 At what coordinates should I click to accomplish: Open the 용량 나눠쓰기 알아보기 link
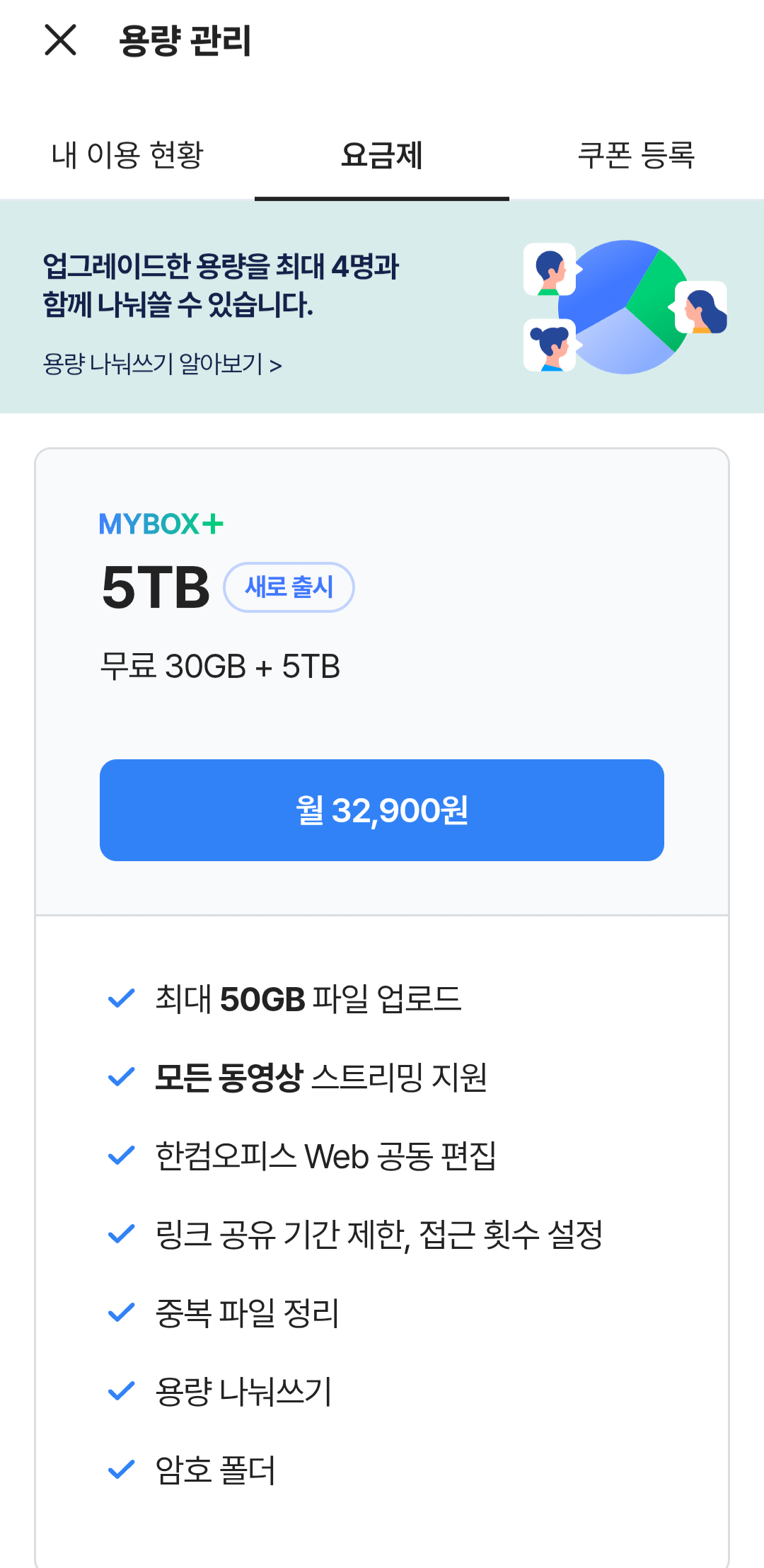[163, 364]
